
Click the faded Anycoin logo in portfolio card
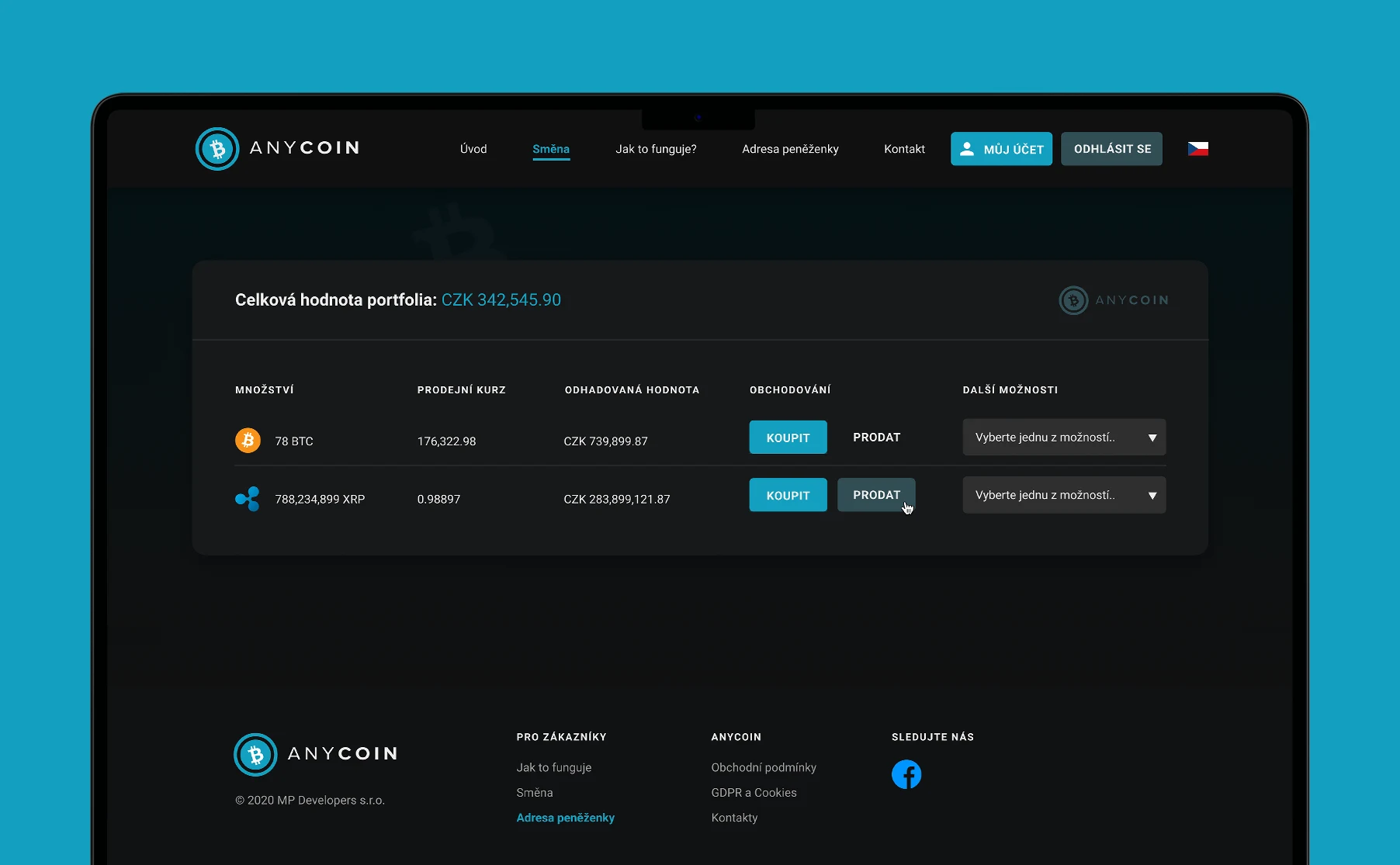tap(1114, 300)
